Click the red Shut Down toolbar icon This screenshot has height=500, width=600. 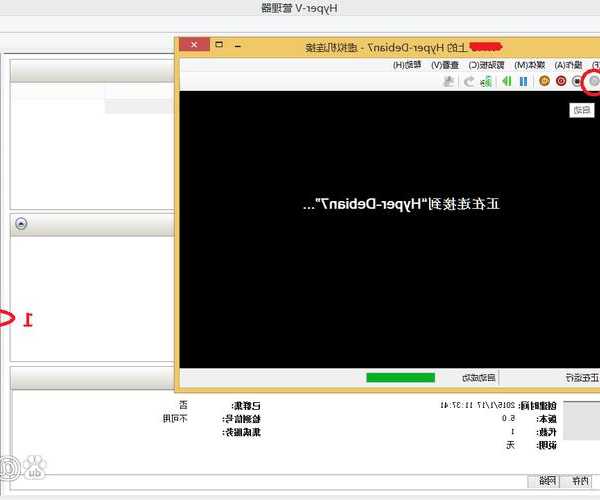tap(560, 81)
